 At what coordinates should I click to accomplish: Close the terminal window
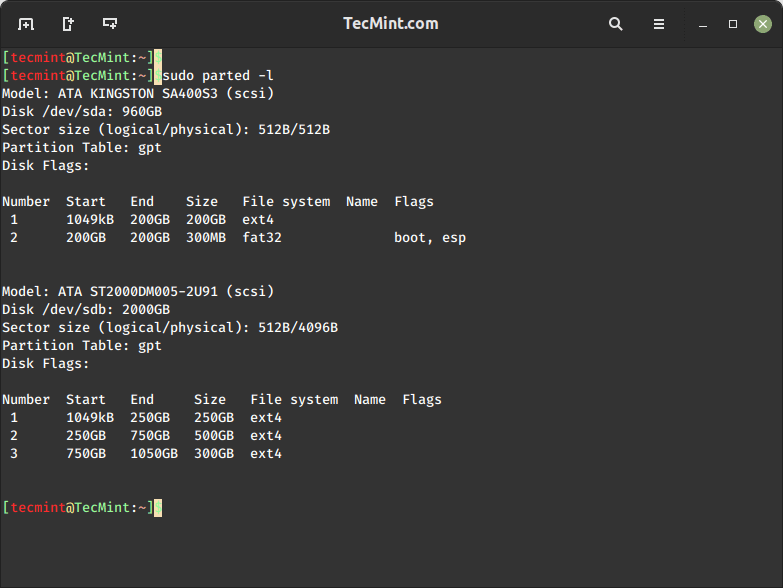[x=762, y=24]
